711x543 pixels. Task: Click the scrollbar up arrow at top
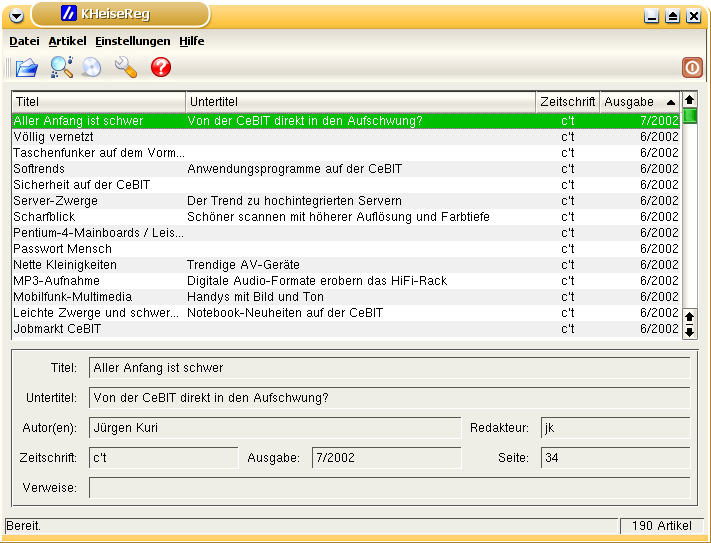coord(690,100)
